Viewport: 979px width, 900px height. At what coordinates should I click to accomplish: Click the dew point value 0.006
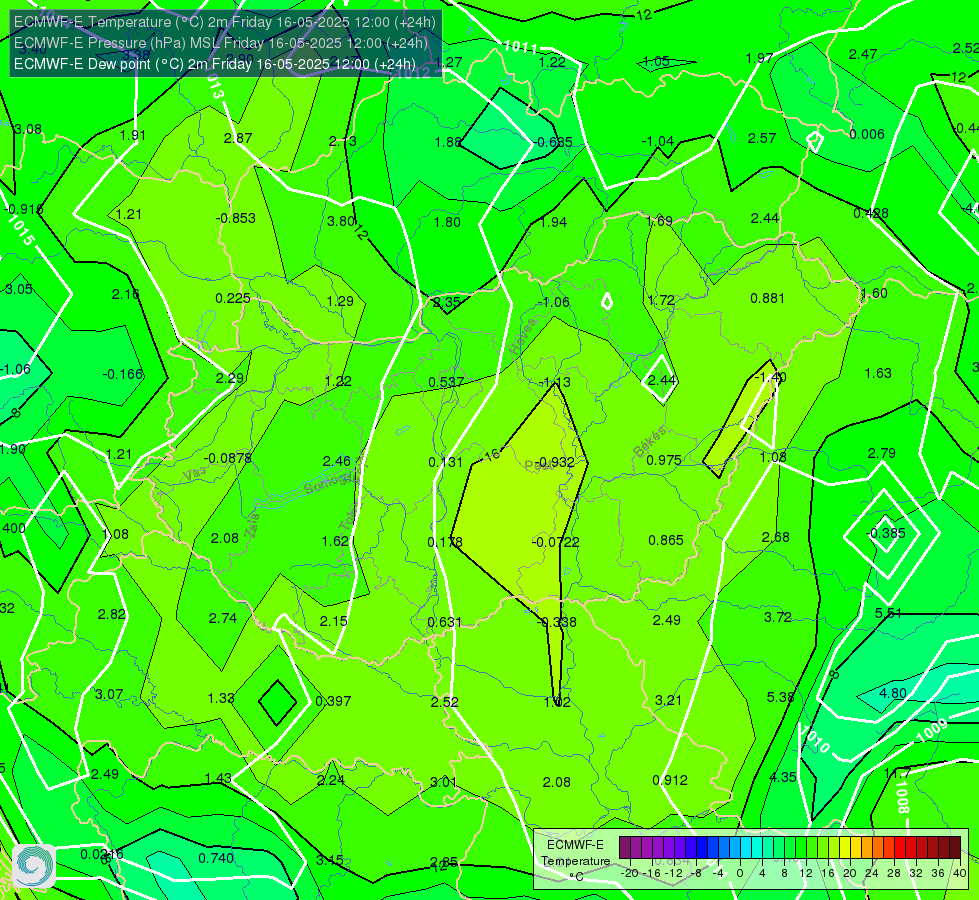(867, 134)
